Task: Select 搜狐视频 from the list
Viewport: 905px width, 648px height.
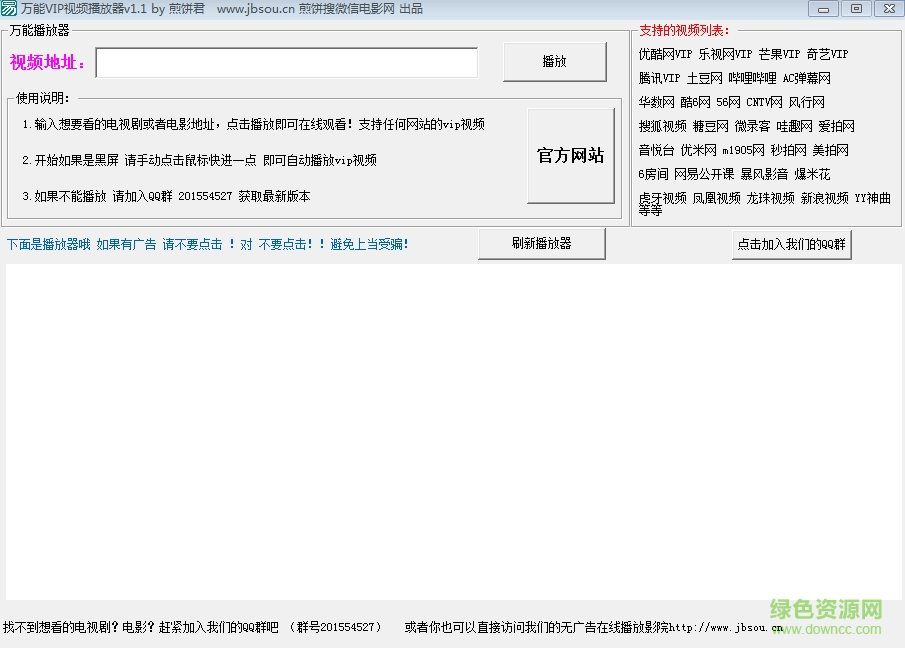Action: [662, 127]
